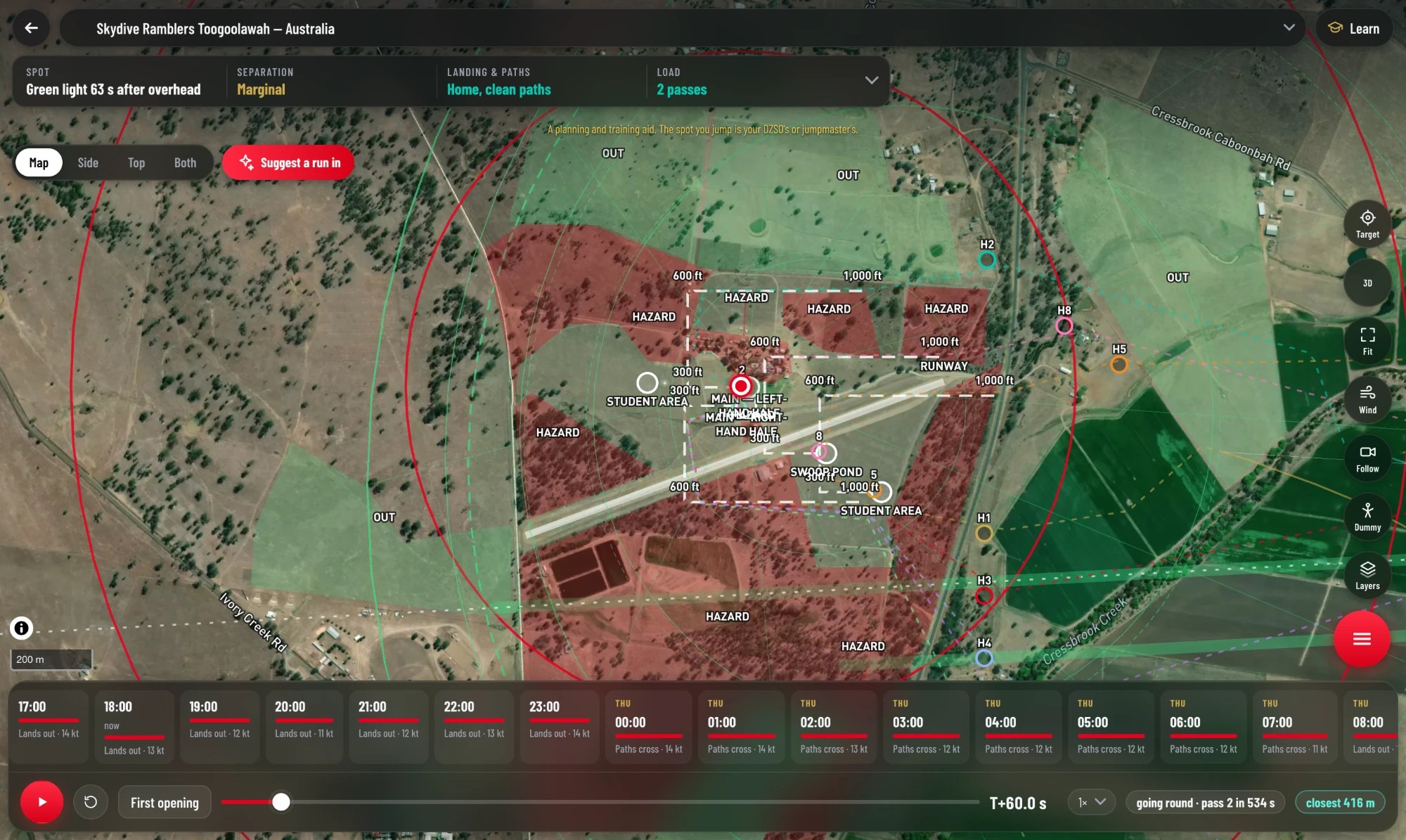Screen dimensions: 1406x840
Task: Click the red landing target marker
Action: coord(740,385)
